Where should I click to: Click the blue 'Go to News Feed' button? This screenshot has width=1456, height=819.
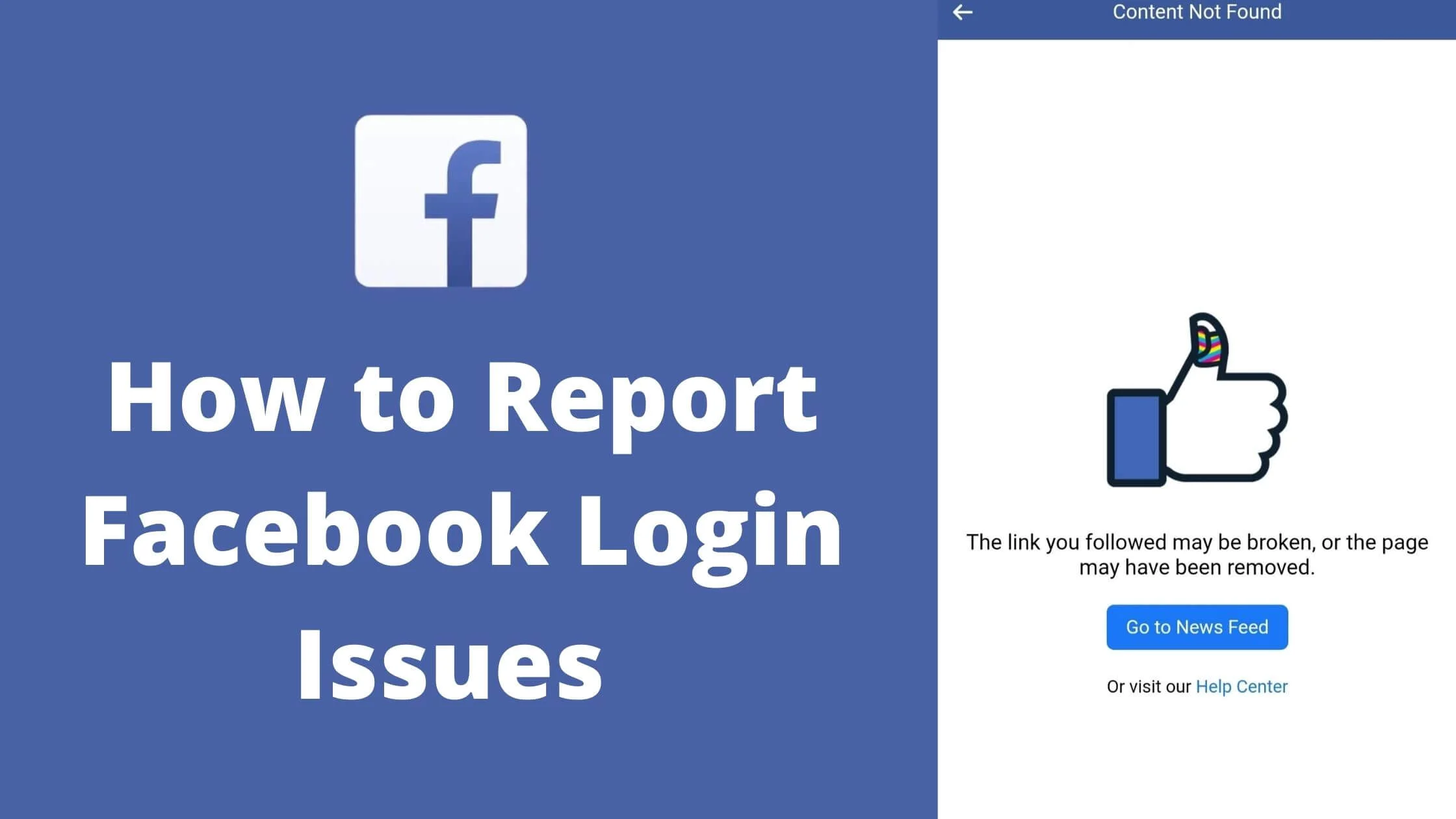pos(1197,626)
